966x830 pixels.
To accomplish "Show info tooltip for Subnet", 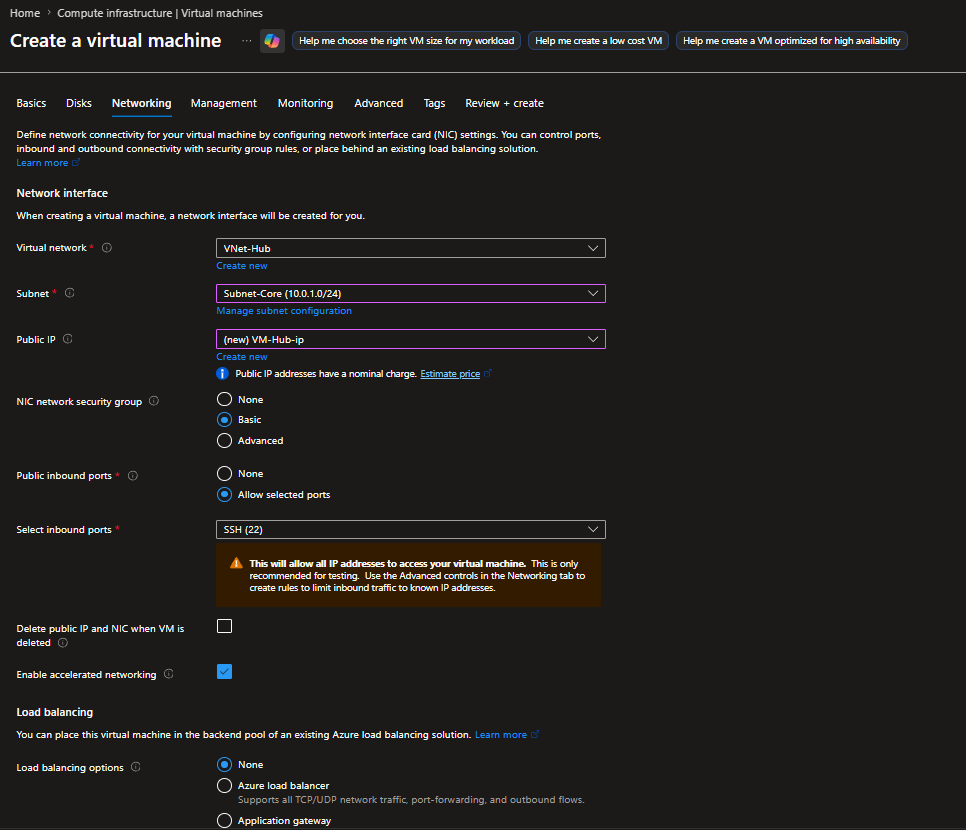I will pos(70,293).
